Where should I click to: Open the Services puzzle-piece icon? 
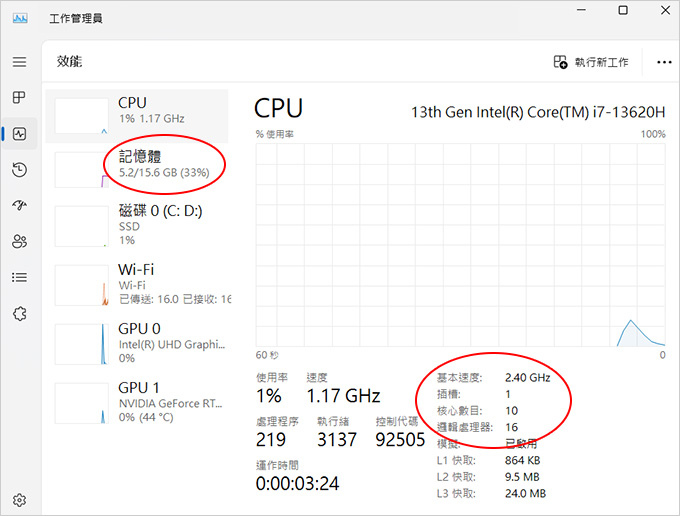[20, 313]
